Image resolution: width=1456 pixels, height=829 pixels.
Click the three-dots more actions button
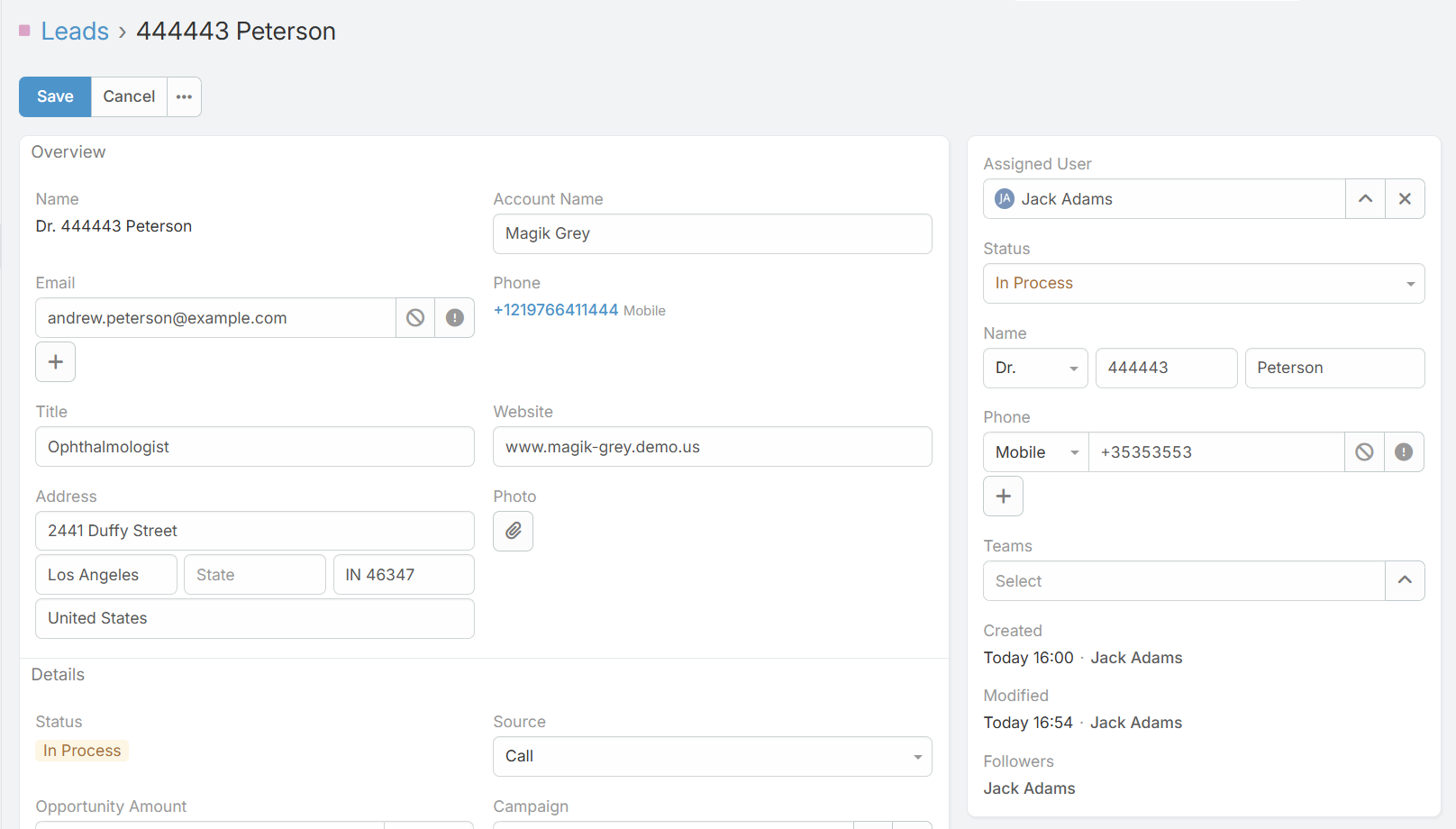pyautogui.click(x=184, y=96)
